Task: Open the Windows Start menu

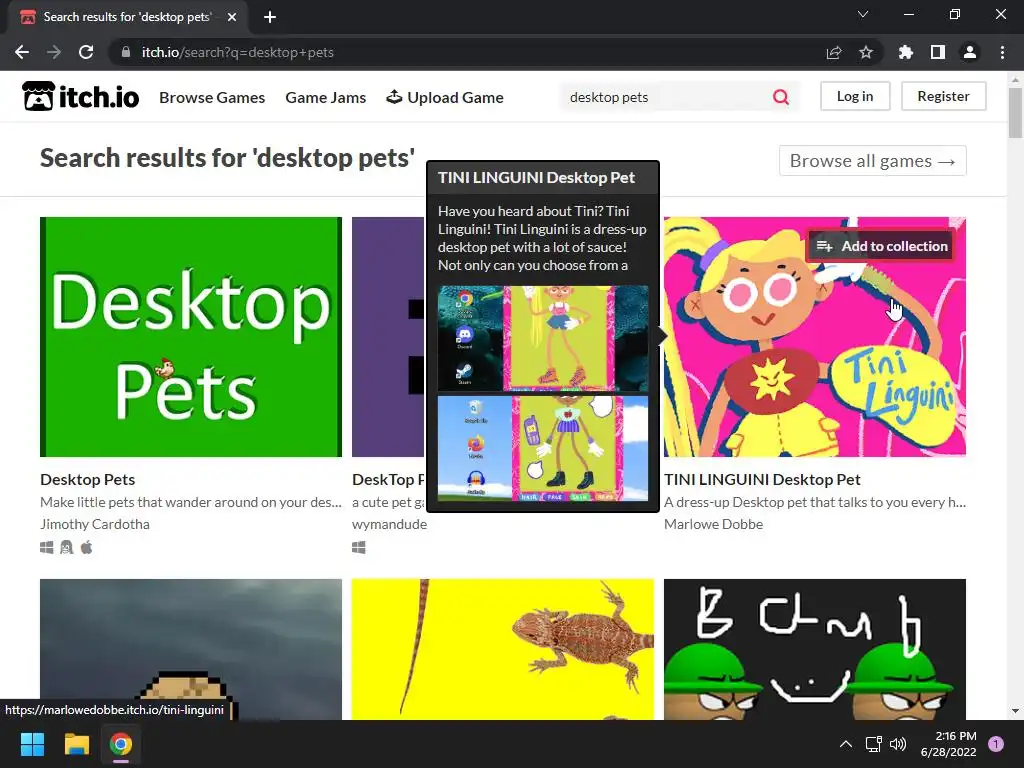Action: 32,744
